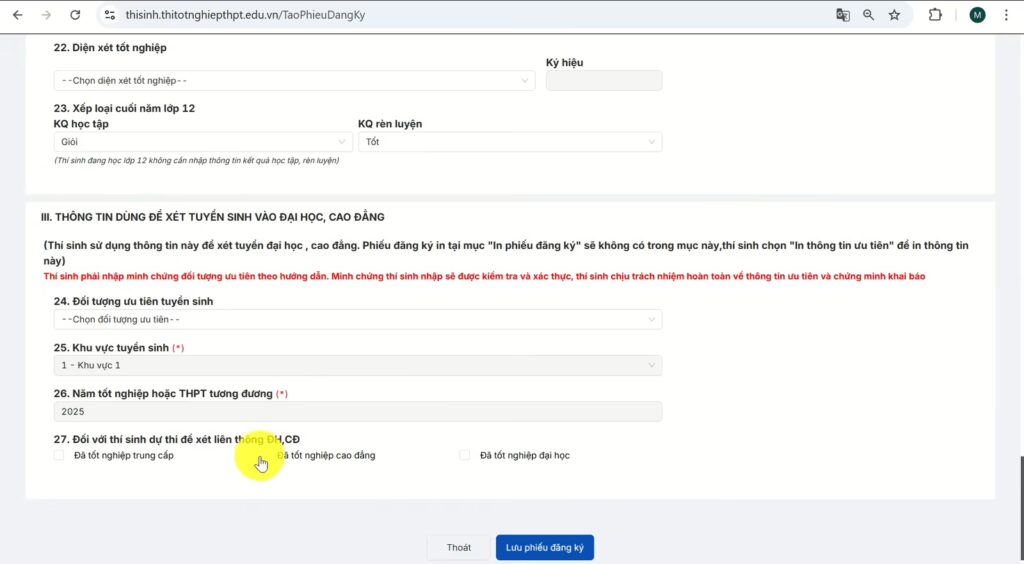Reload the page with the refresh icon
The width and height of the screenshot is (1024, 564).
pyautogui.click(x=75, y=15)
